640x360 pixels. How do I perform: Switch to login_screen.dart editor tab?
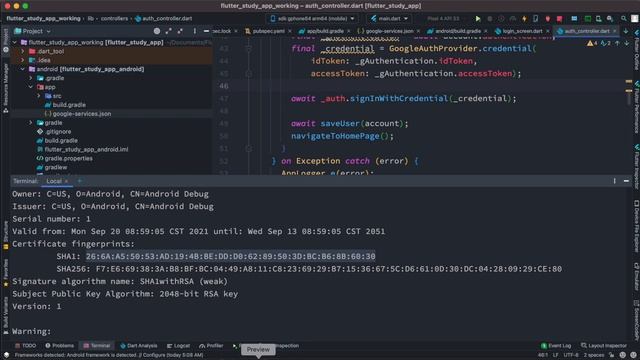[522, 31]
